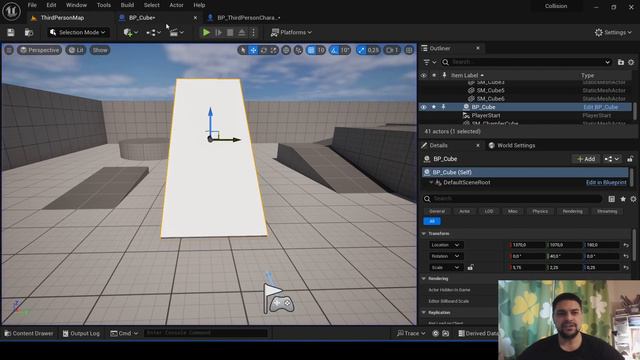
Task: Open the Tools menu
Action: coord(104,5)
